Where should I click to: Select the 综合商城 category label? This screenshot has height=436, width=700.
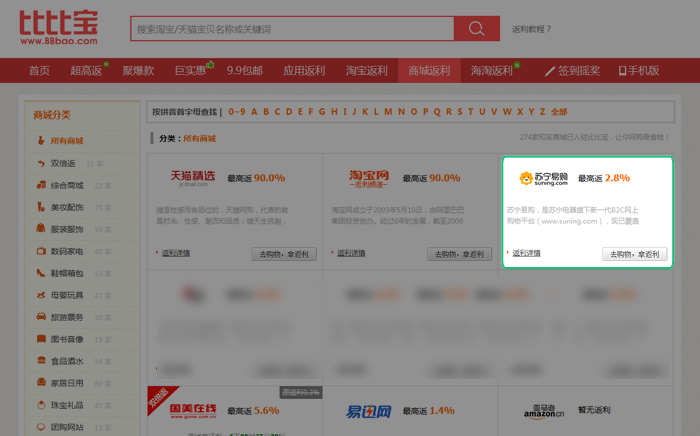pyautogui.click(x=67, y=185)
